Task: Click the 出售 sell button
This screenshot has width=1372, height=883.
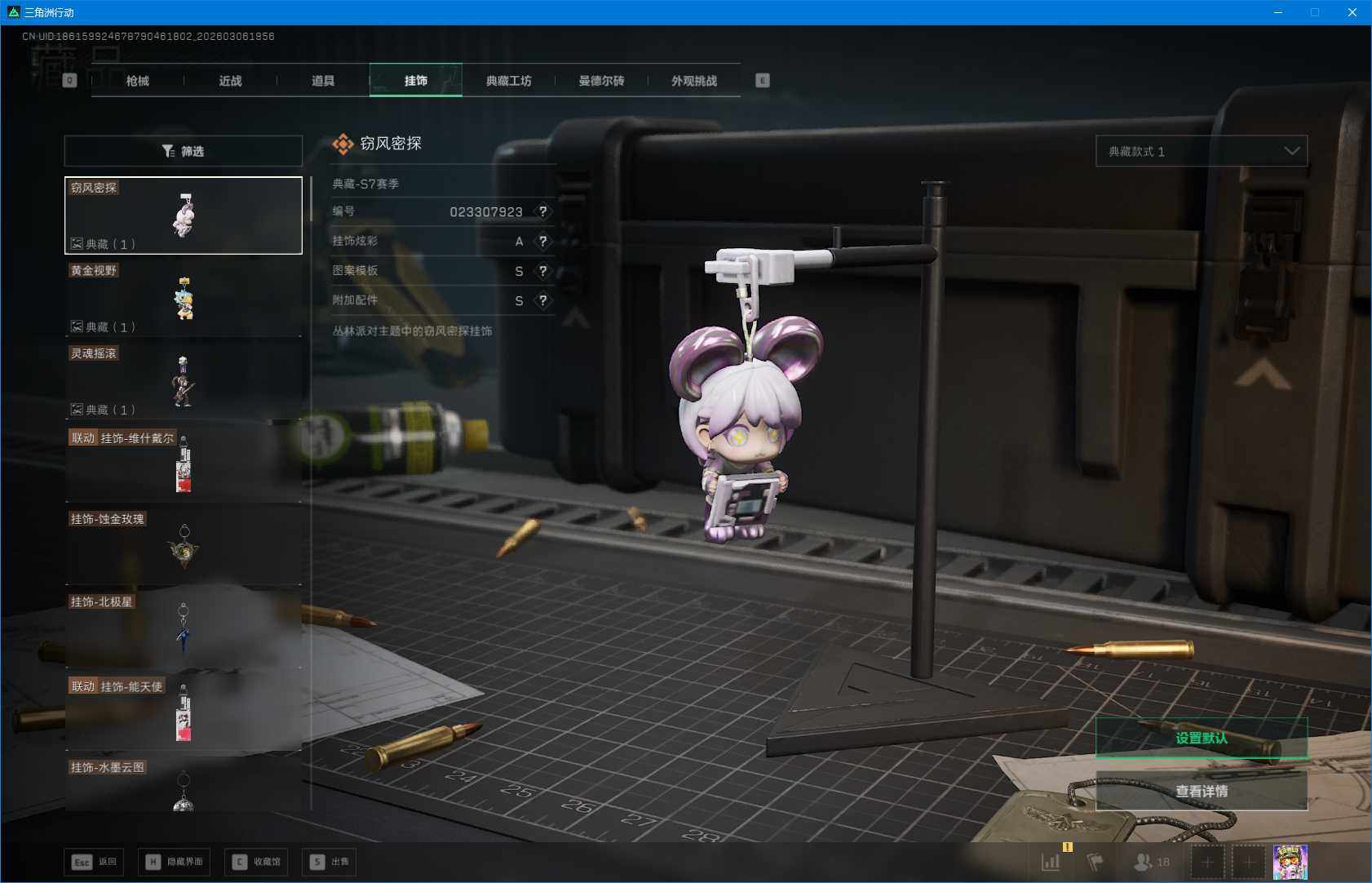Action: tap(330, 862)
